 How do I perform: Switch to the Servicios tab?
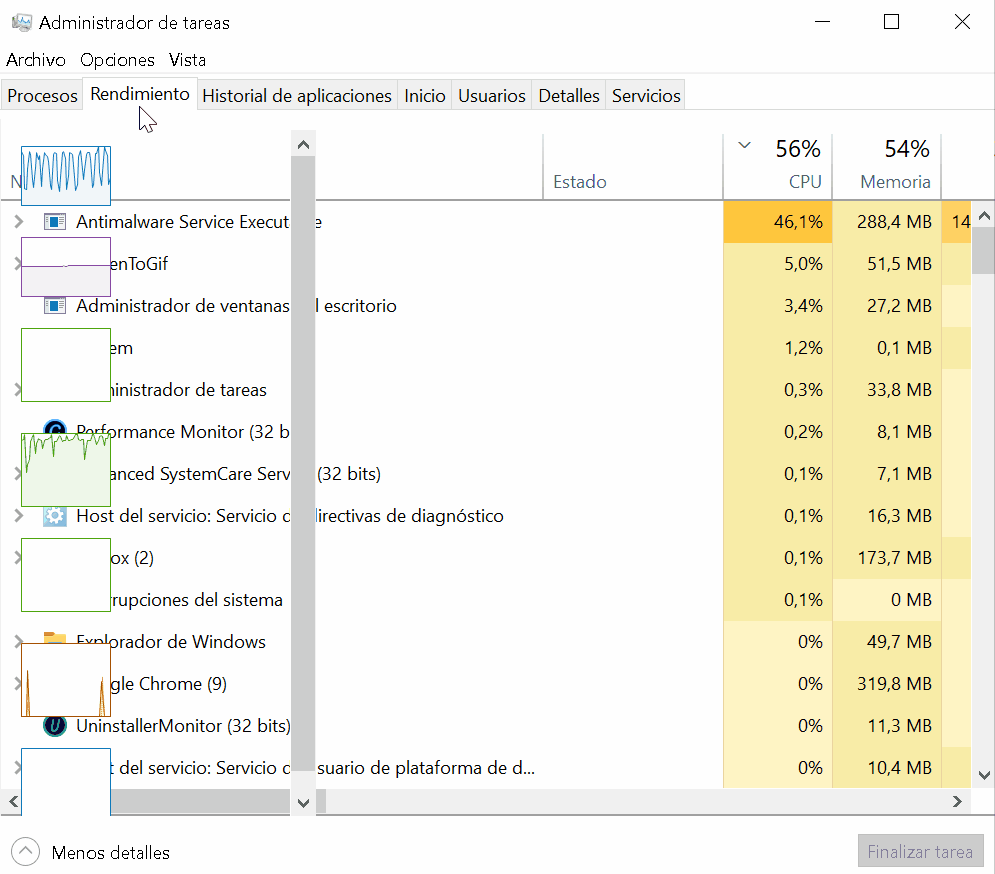pos(646,96)
